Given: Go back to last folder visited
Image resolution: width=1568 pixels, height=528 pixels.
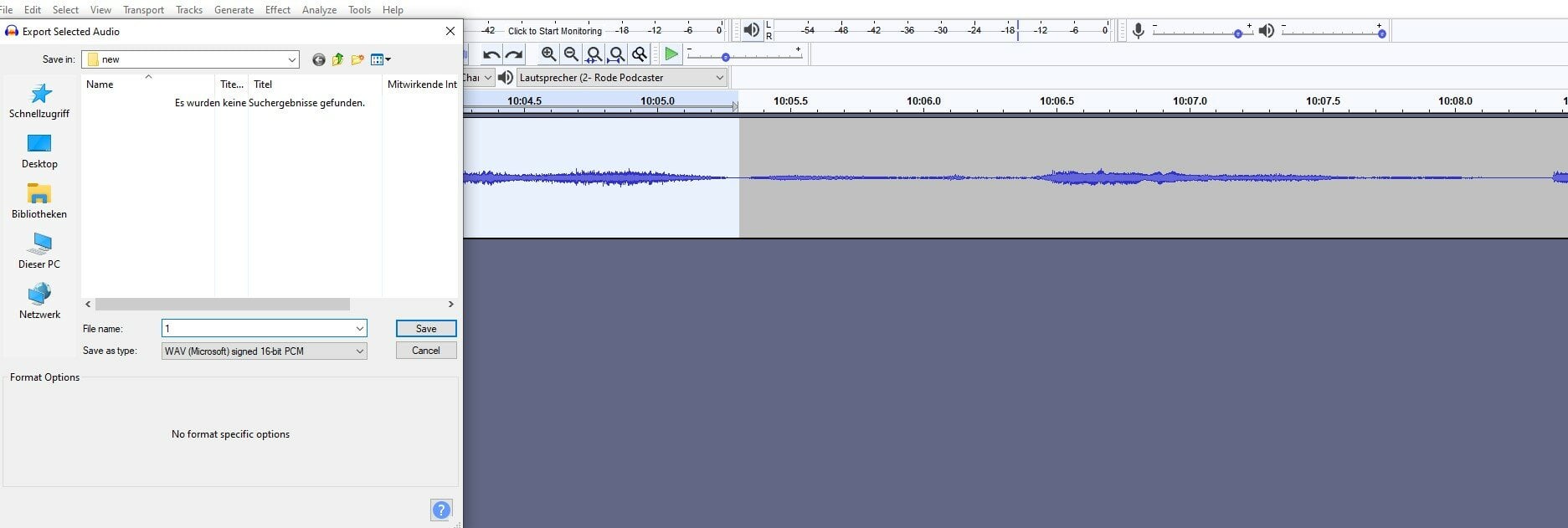Looking at the screenshot, I should pyautogui.click(x=318, y=59).
